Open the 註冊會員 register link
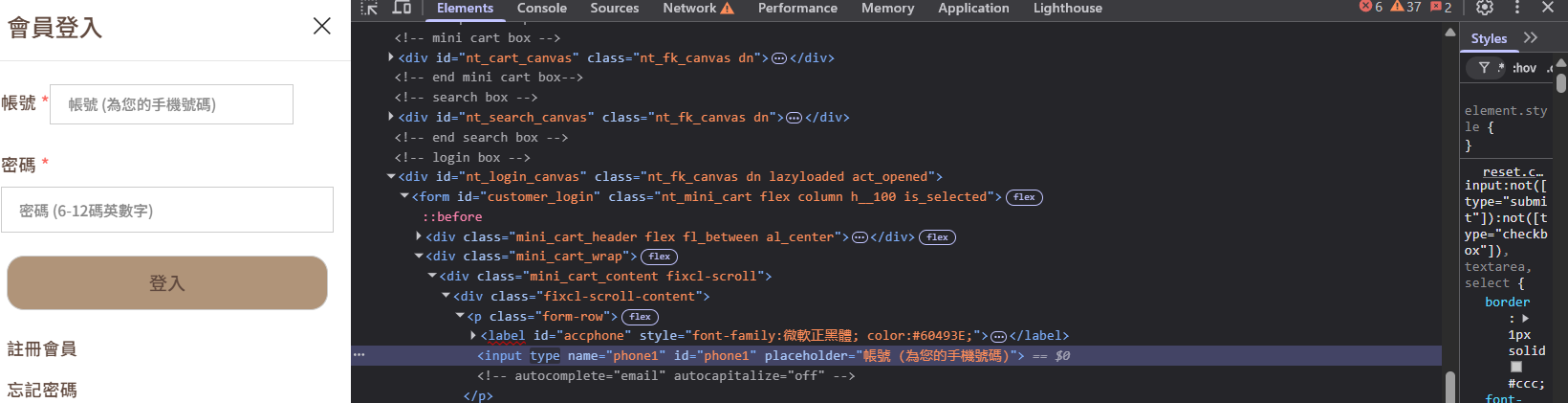 (x=42, y=348)
